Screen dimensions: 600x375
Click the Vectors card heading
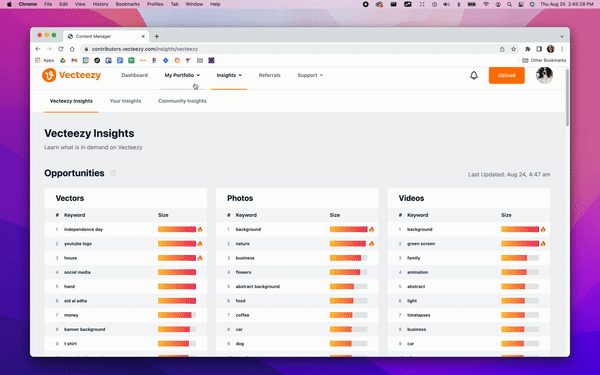[70, 198]
